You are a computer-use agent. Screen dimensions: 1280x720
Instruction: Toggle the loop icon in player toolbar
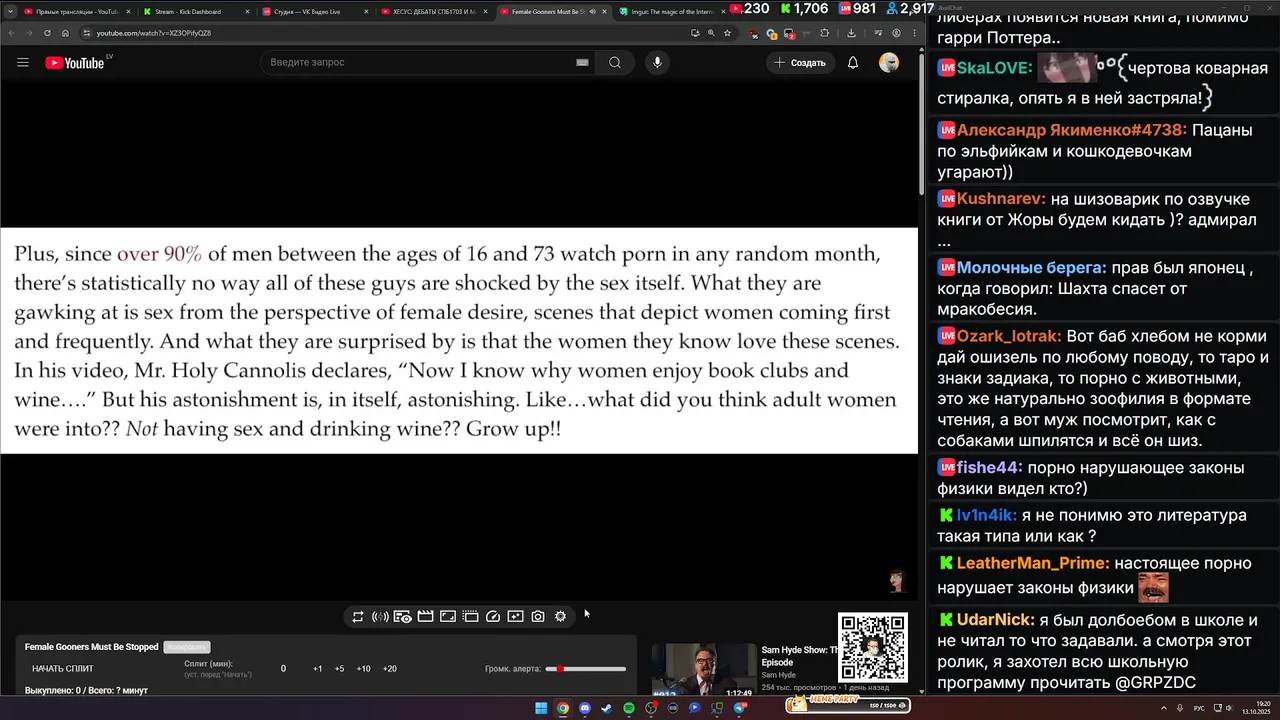pos(358,617)
